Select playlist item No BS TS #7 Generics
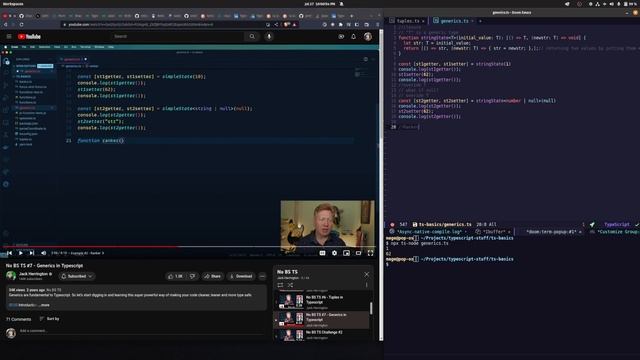The height and width of the screenshot is (360, 640). point(322,320)
